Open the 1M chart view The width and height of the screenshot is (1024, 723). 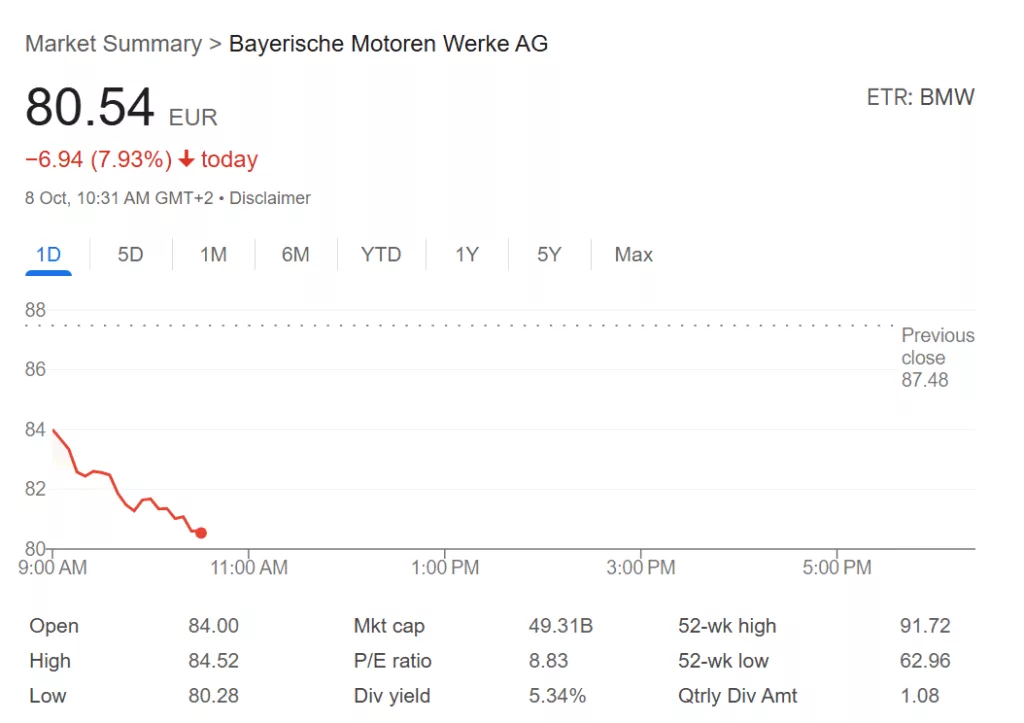[213, 255]
